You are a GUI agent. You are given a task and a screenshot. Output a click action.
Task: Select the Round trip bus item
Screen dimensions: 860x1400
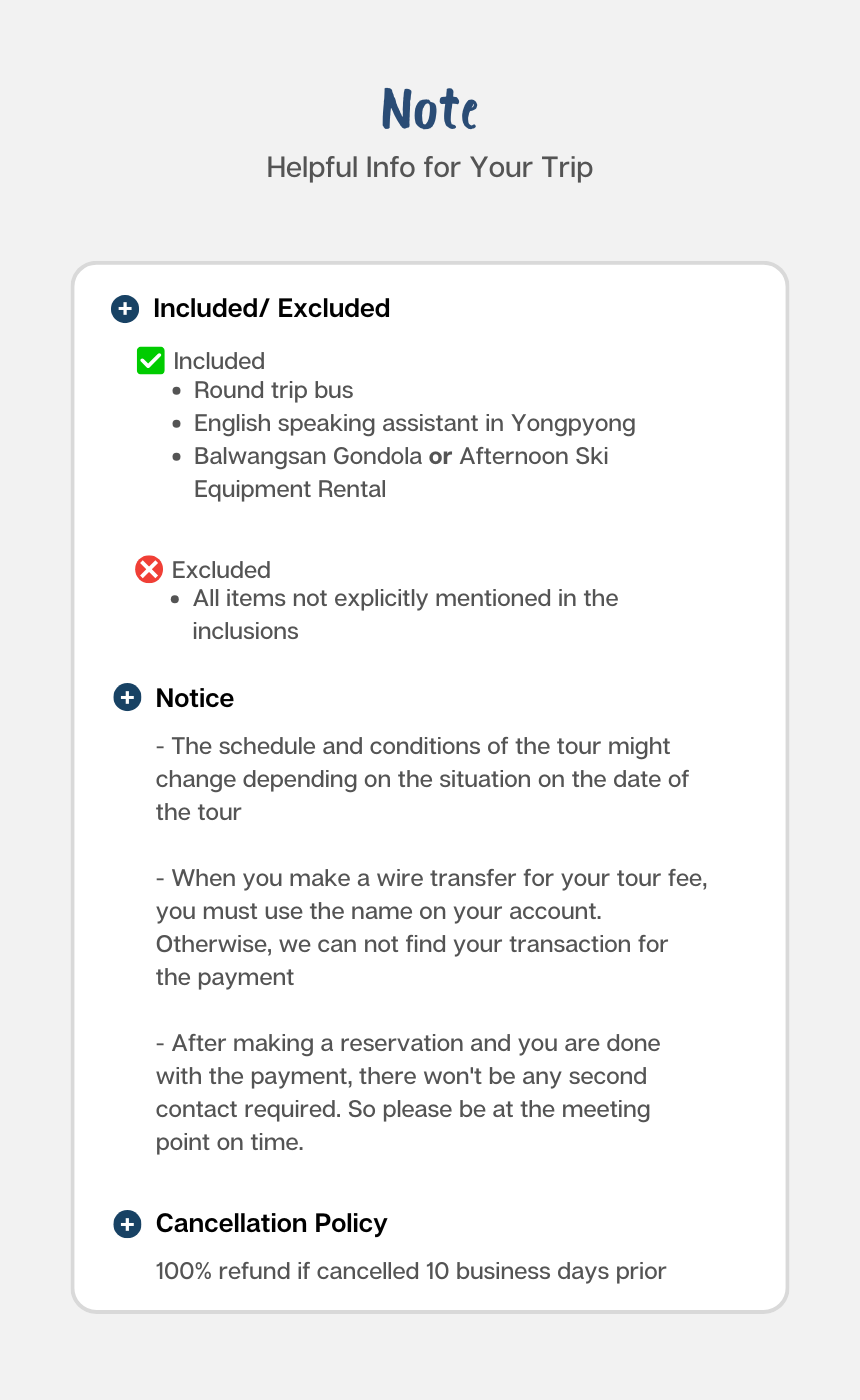click(273, 390)
